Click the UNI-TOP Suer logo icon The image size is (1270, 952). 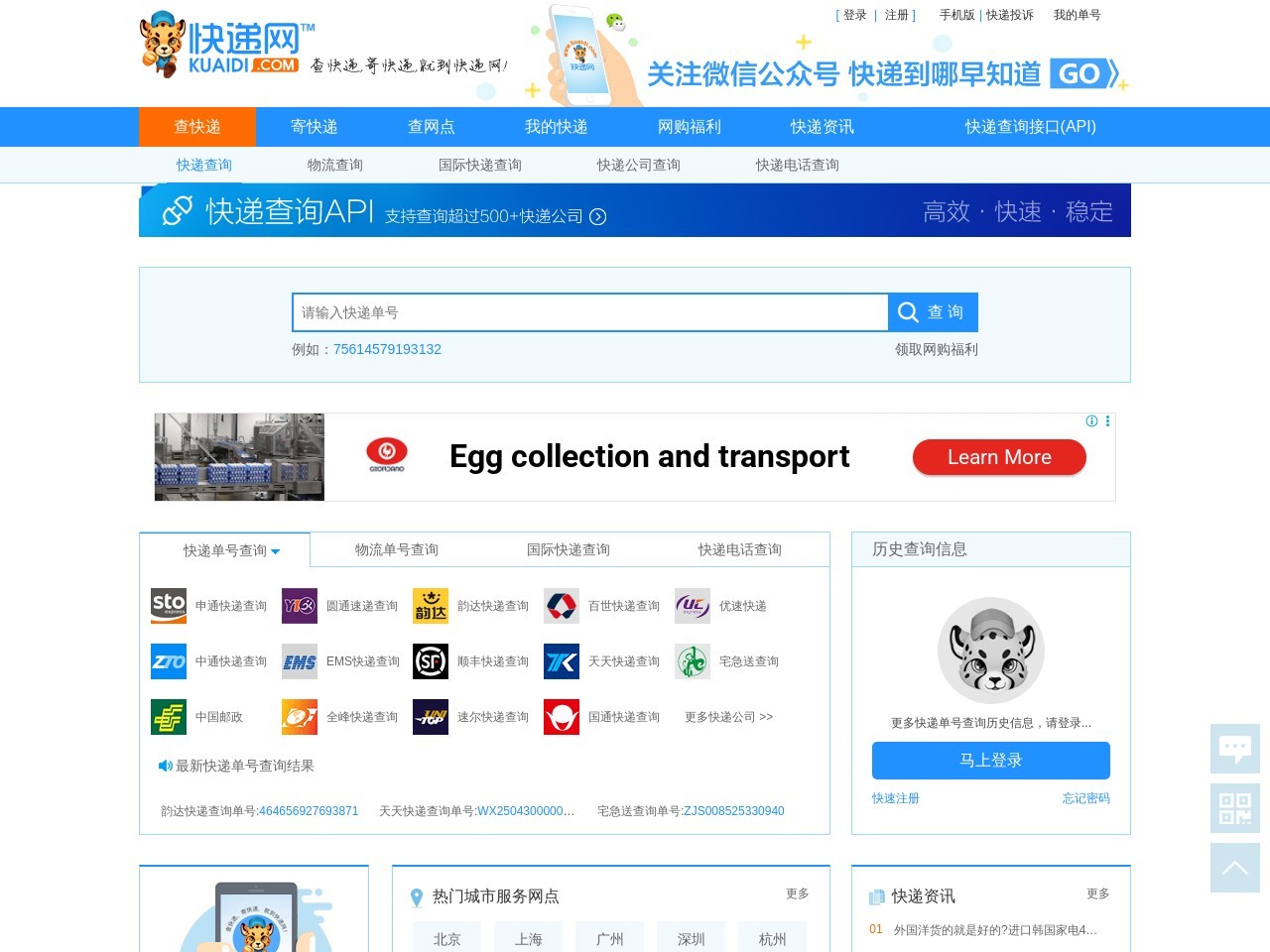click(x=431, y=717)
